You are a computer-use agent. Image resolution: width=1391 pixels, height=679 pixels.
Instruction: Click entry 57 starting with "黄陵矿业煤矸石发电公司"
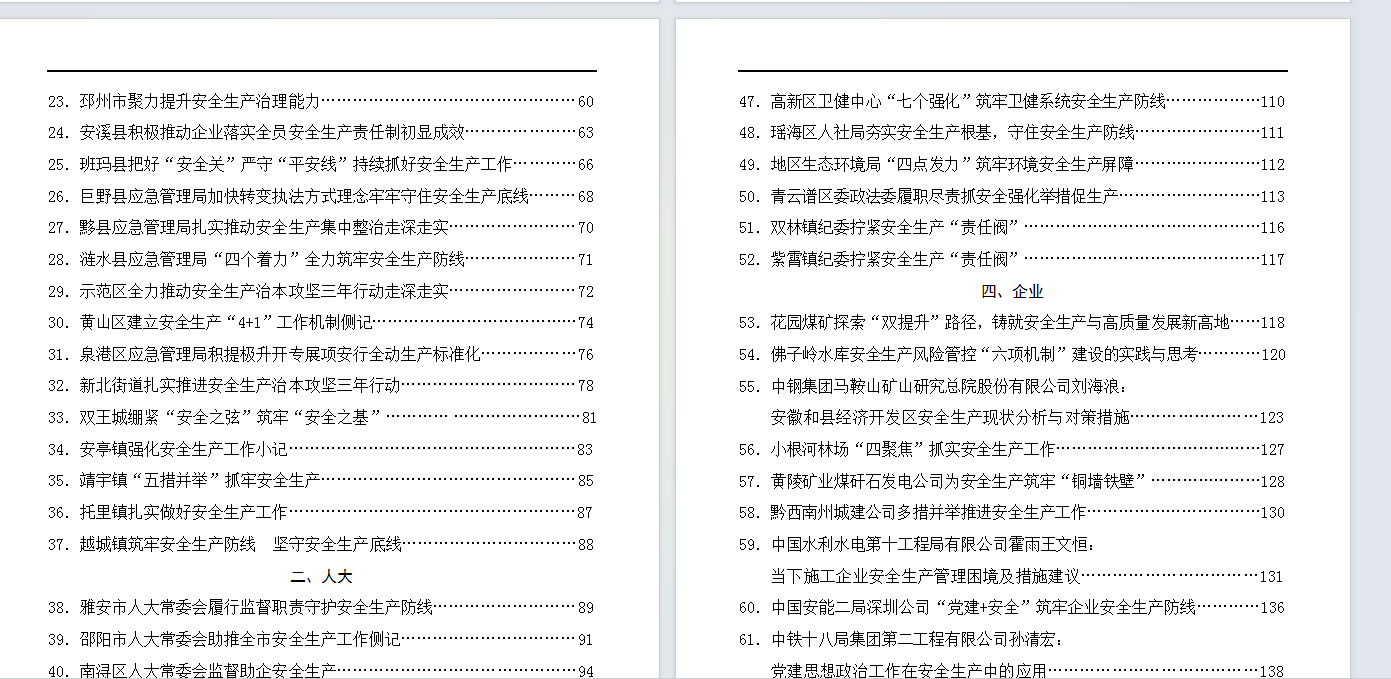pyautogui.click(x=1012, y=481)
